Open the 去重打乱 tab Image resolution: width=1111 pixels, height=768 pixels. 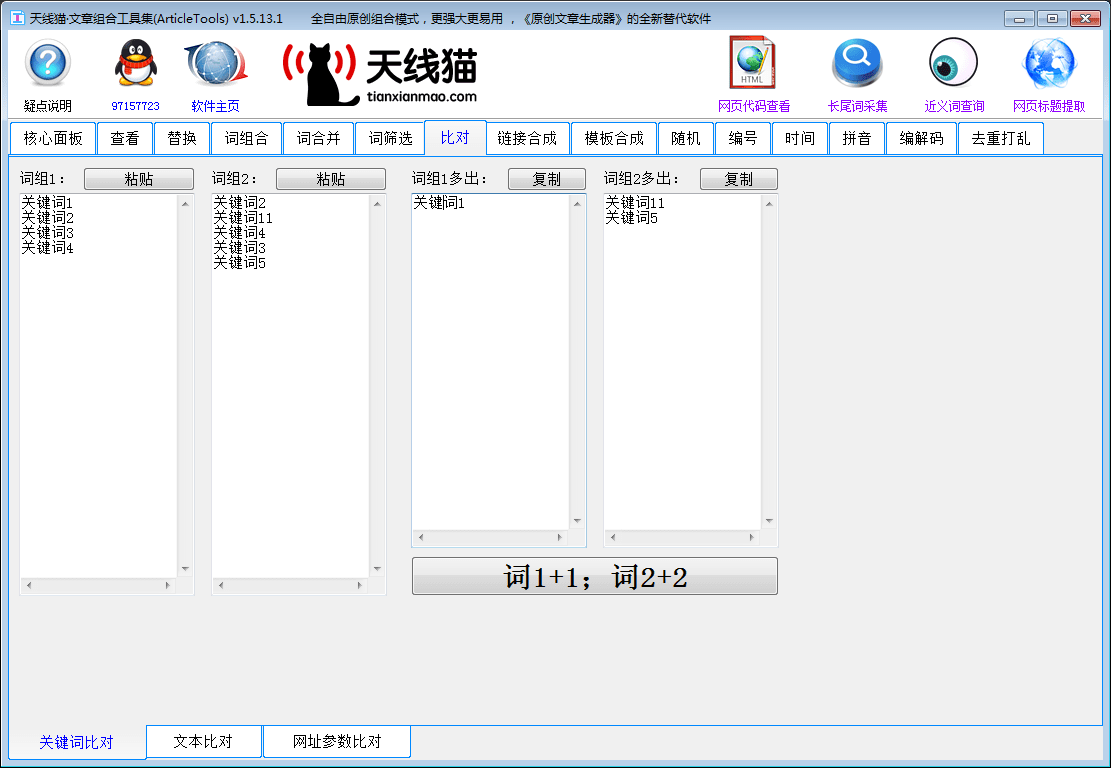tap(1000, 138)
